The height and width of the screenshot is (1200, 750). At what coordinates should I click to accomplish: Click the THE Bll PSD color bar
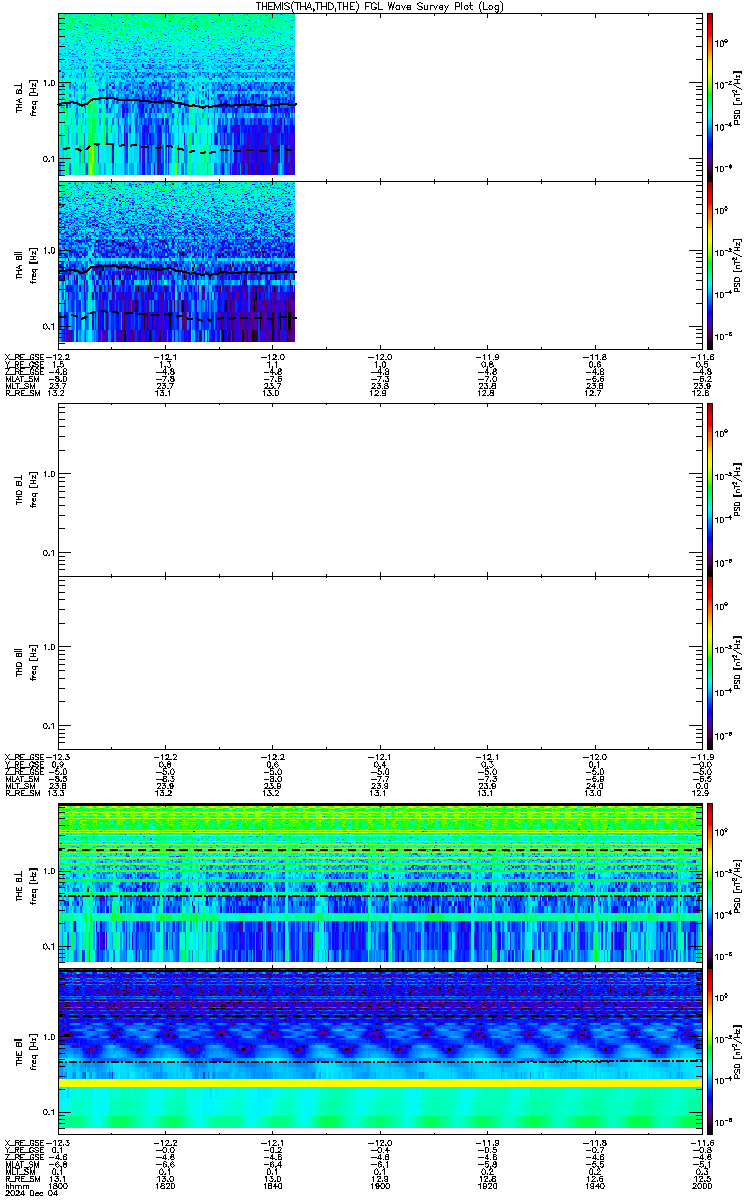(x=710, y=1050)
